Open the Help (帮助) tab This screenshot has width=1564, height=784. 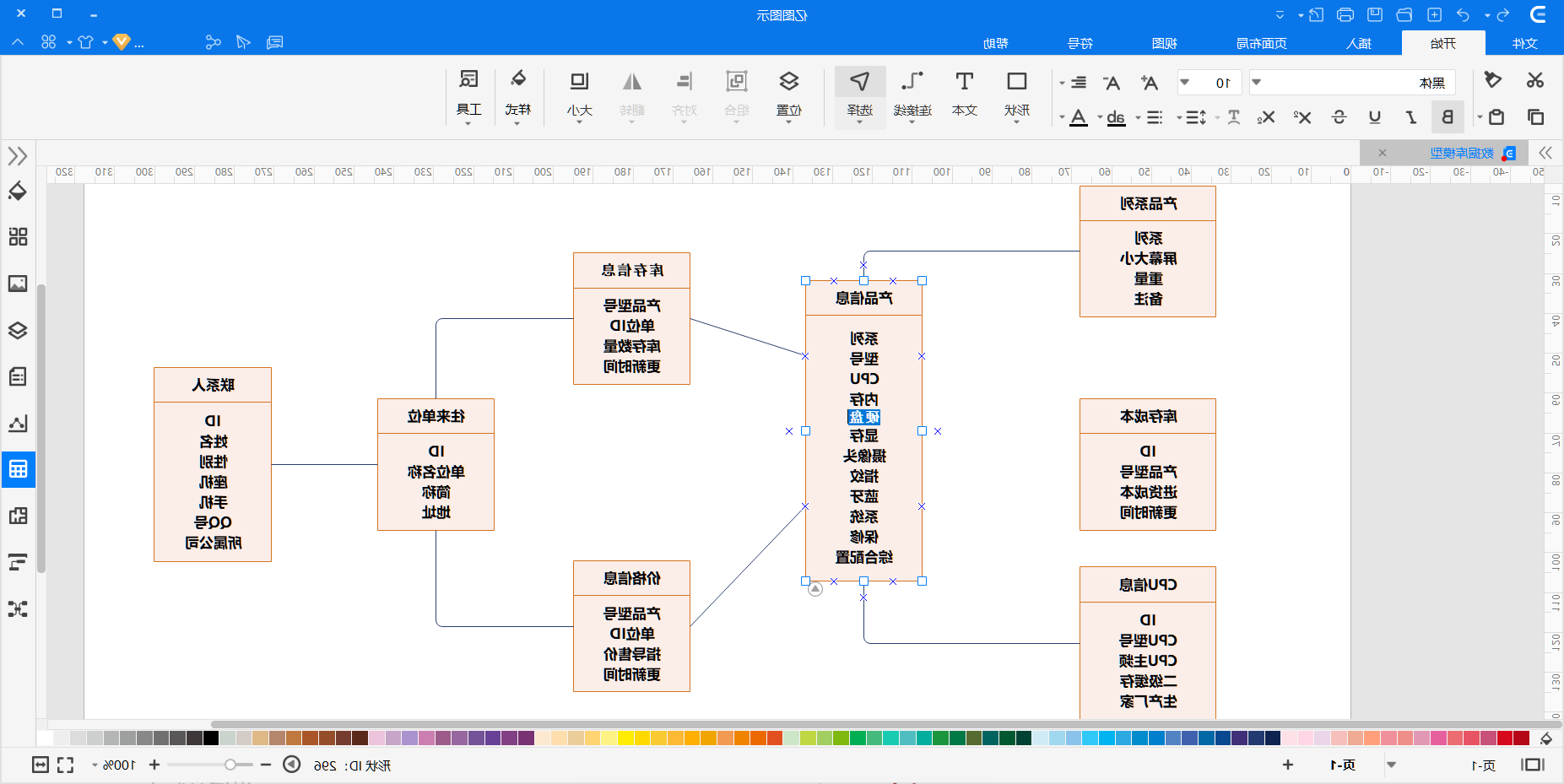996,43
